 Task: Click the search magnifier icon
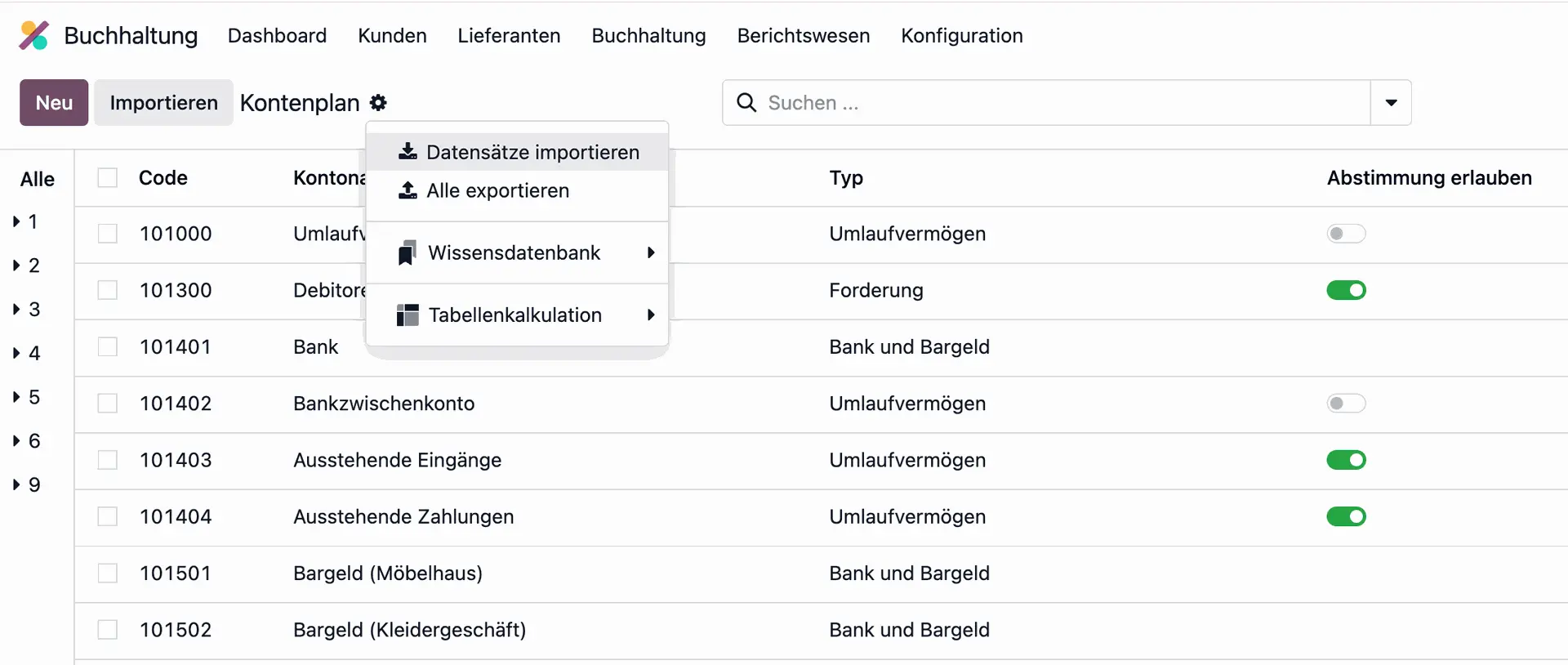746,102
